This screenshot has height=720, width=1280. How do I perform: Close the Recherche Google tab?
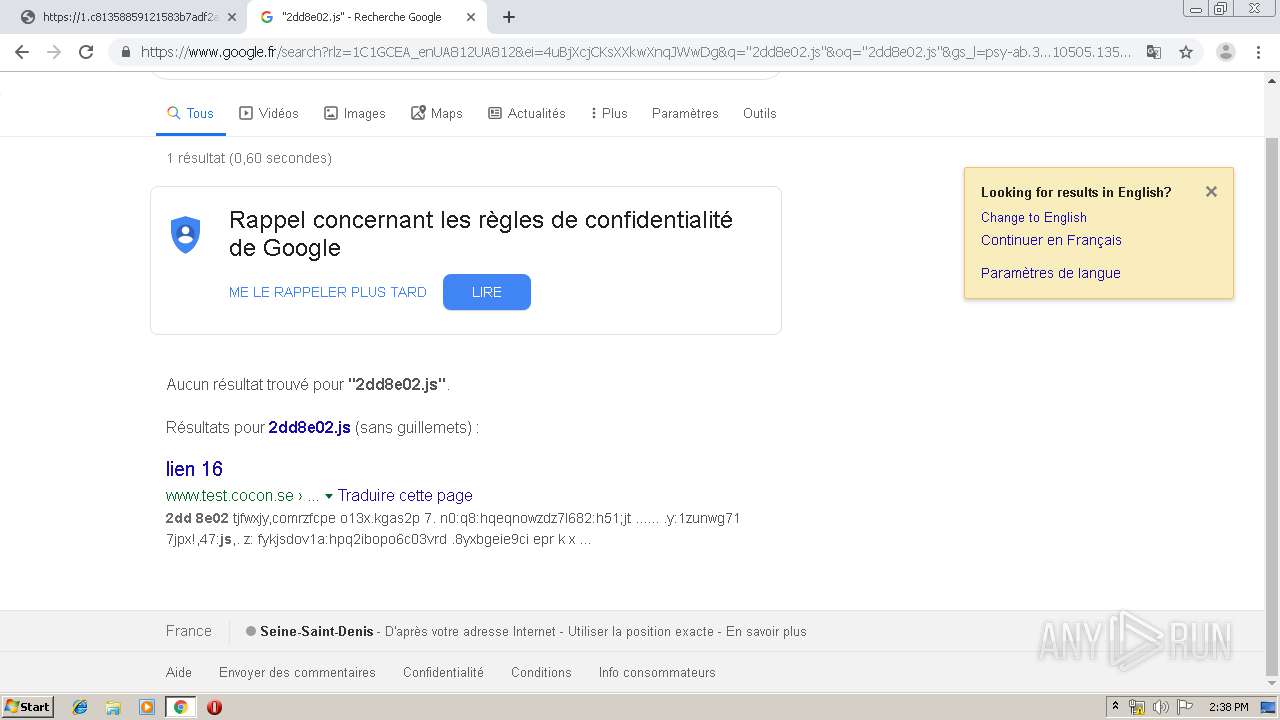click(x=471, y=17)
